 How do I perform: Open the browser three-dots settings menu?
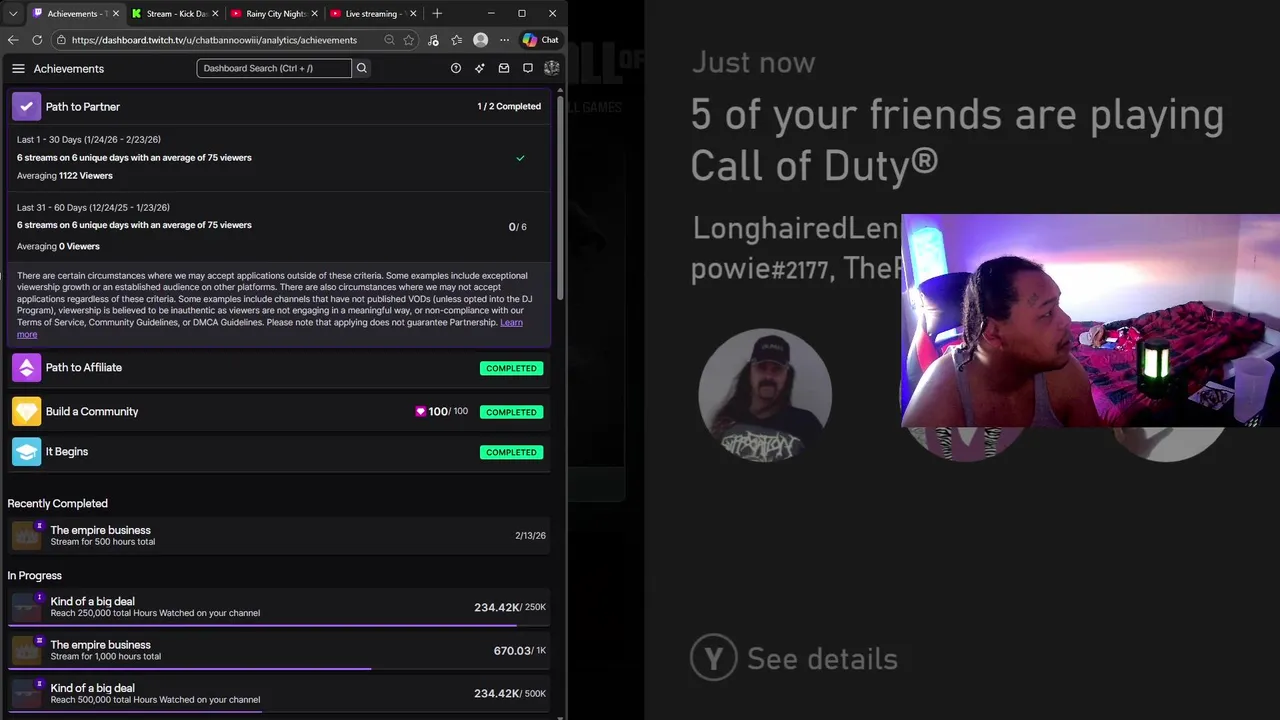tap(504, 40)
